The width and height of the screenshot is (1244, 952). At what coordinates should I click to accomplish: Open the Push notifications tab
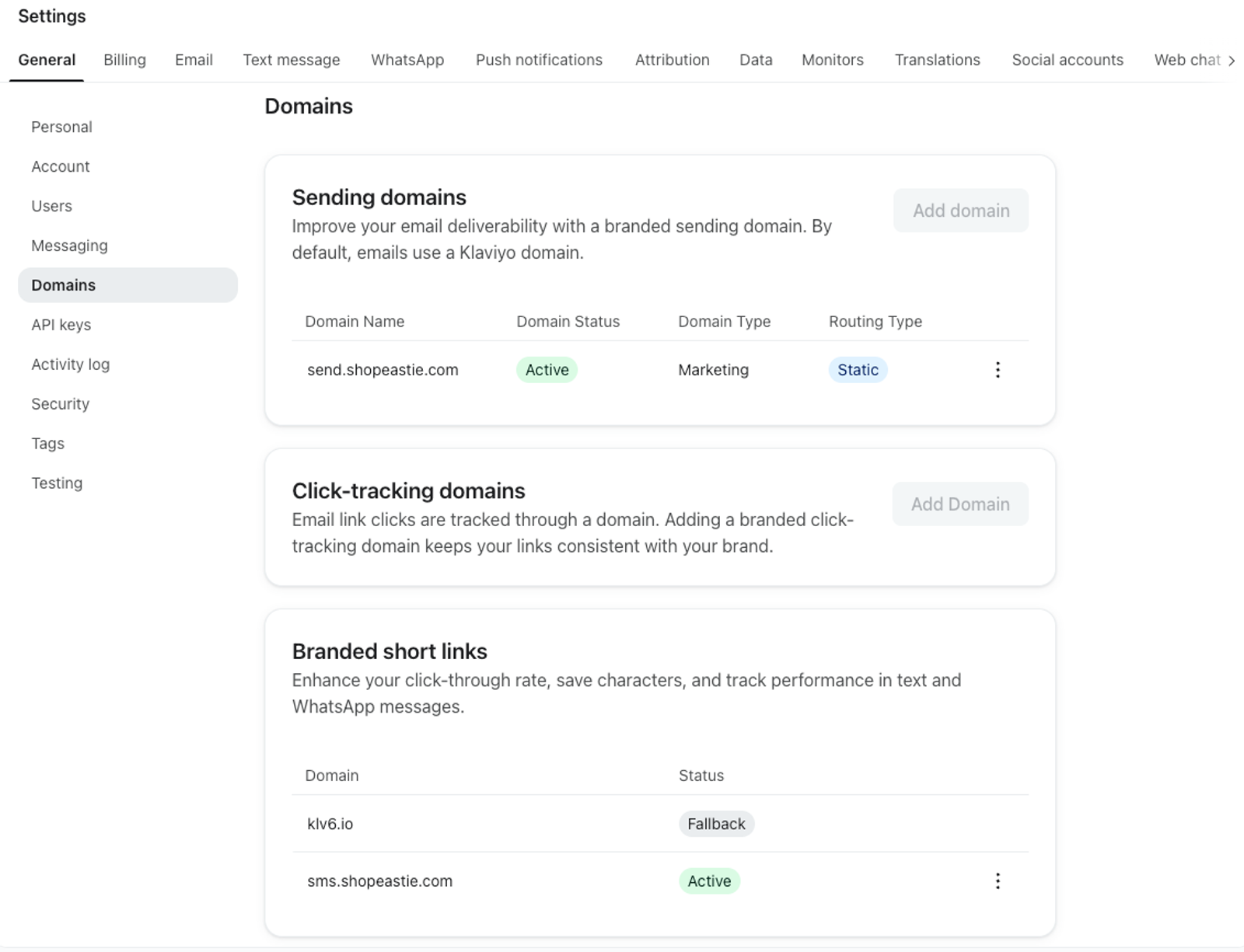[x=539, y=60]
